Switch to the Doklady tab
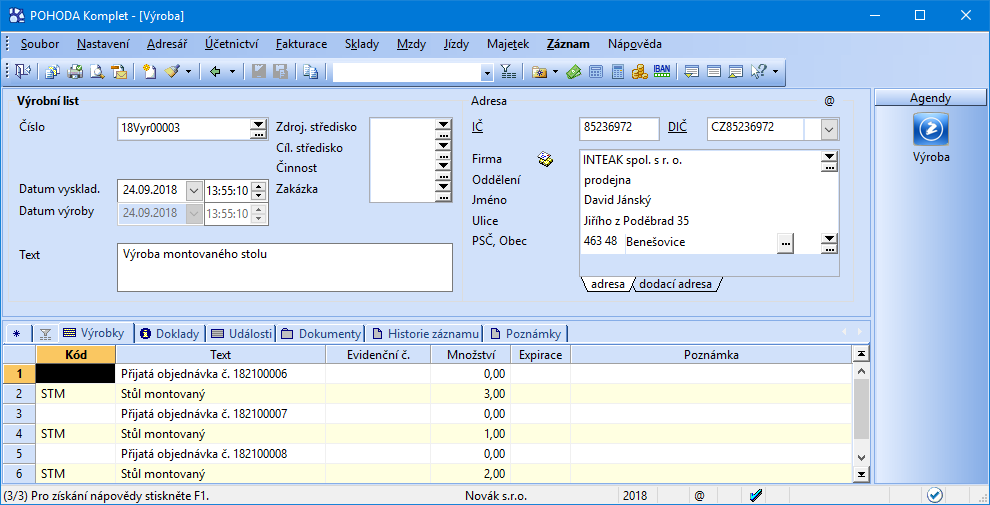 coord(170,333)
